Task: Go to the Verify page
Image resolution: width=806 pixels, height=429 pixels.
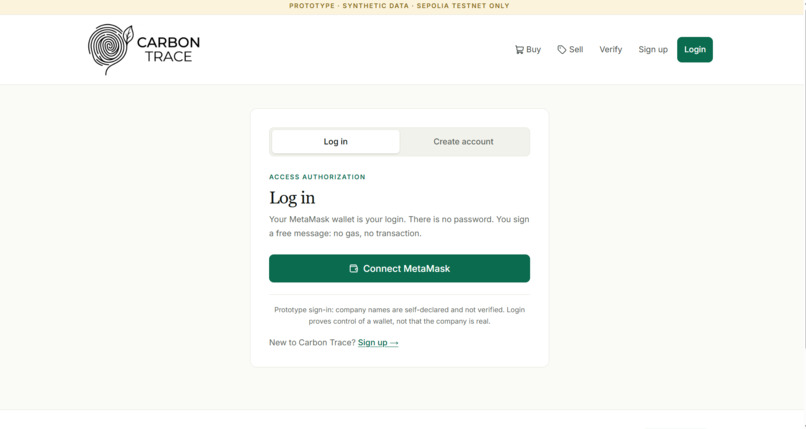Action: (x=611, y=49)
